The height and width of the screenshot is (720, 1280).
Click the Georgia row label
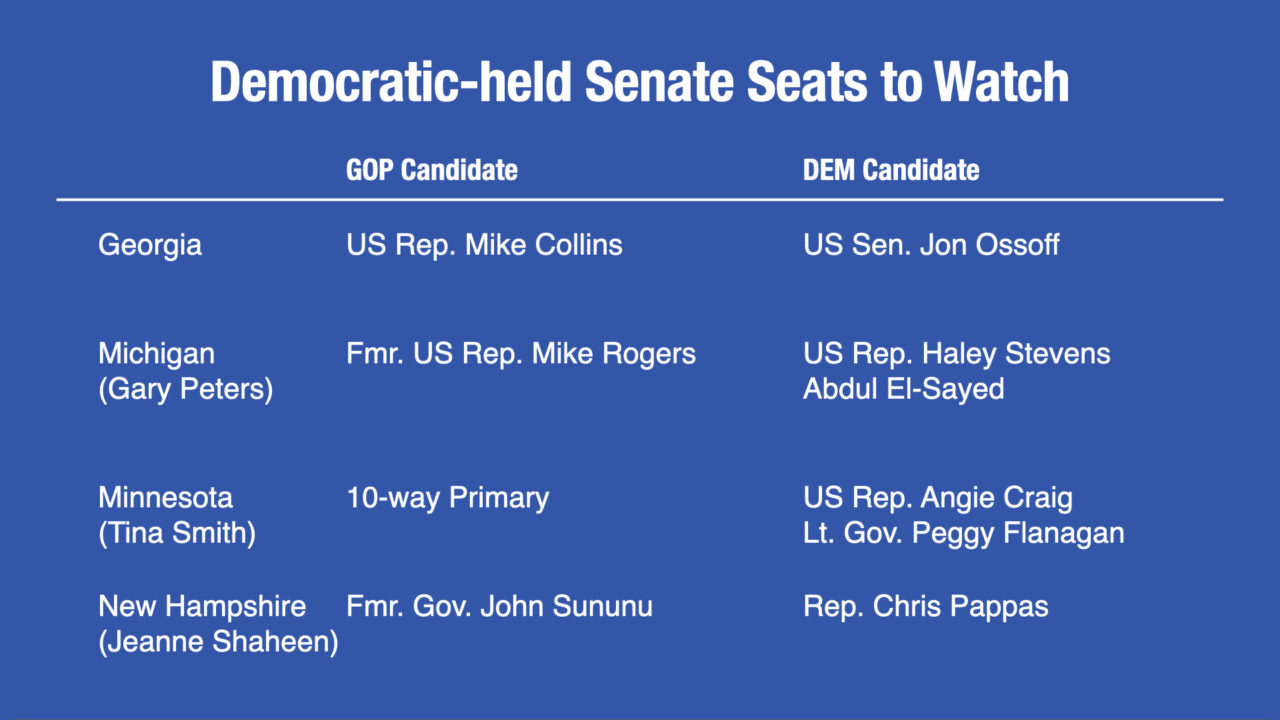[x=150, y=246]
